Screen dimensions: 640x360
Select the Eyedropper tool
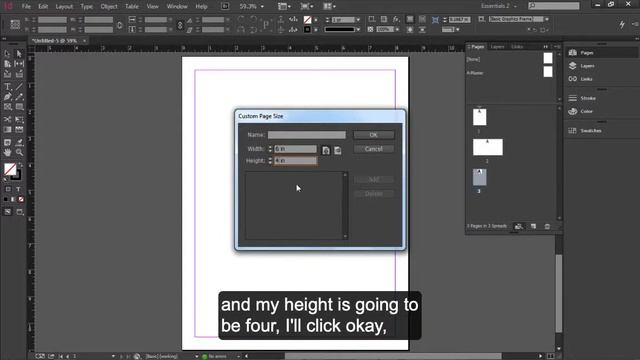pyautogui.click(x=19, y=142)
